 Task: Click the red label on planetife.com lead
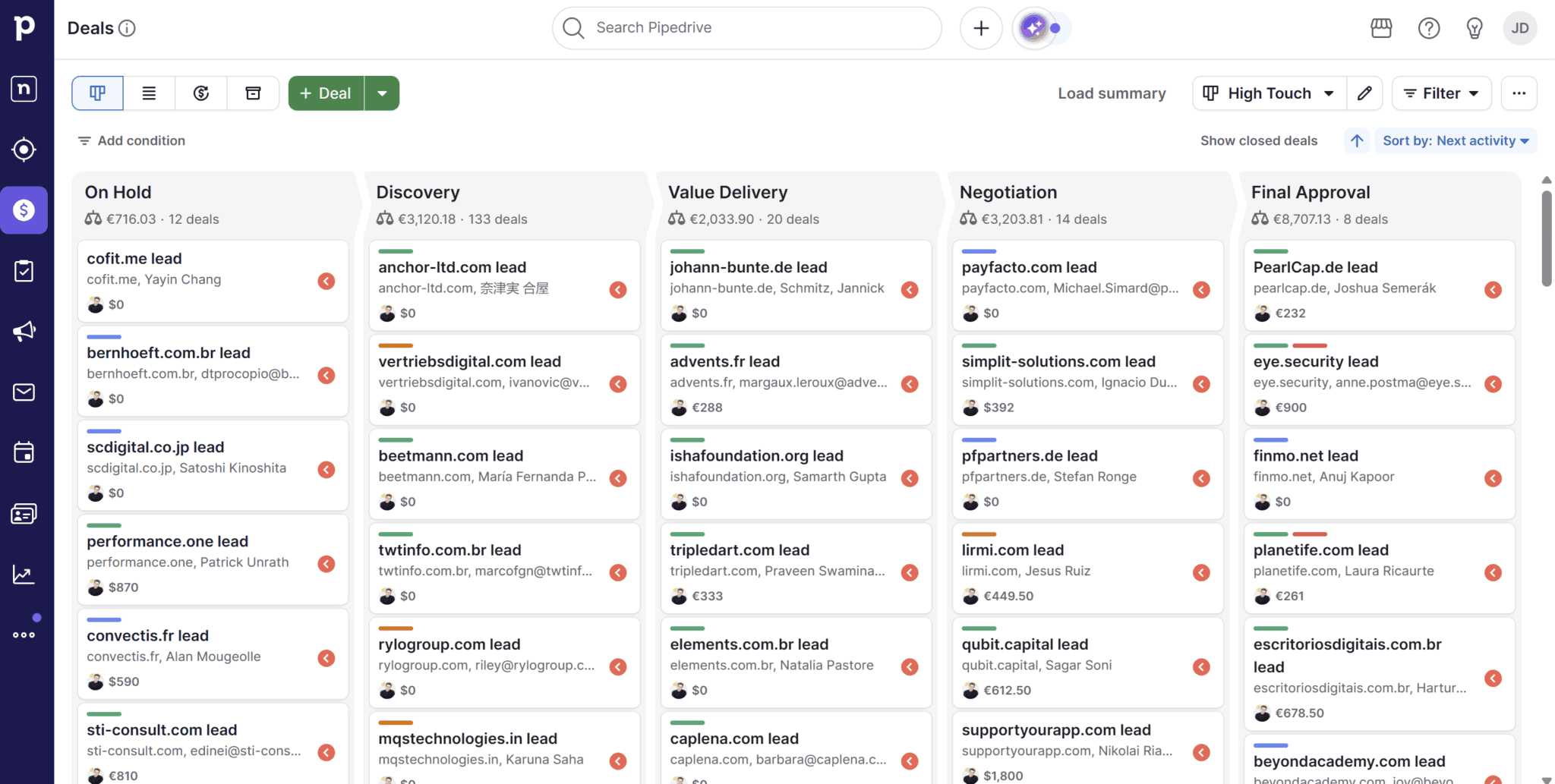1310,534
